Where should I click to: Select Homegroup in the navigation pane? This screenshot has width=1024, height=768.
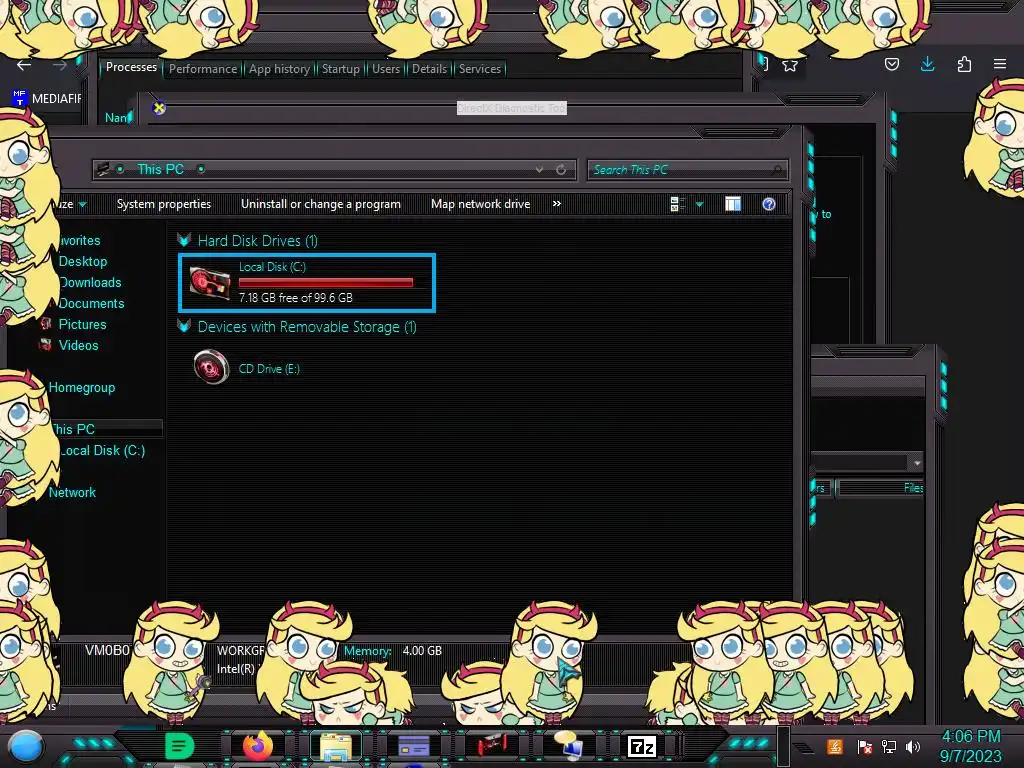82,387
